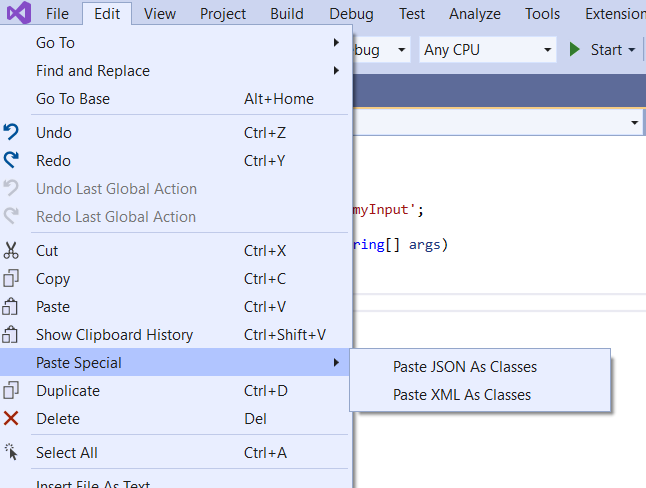Select Undo from Edit menu
Image resolution: width=646 pixels, height=488 pixels.
(176, 132)
